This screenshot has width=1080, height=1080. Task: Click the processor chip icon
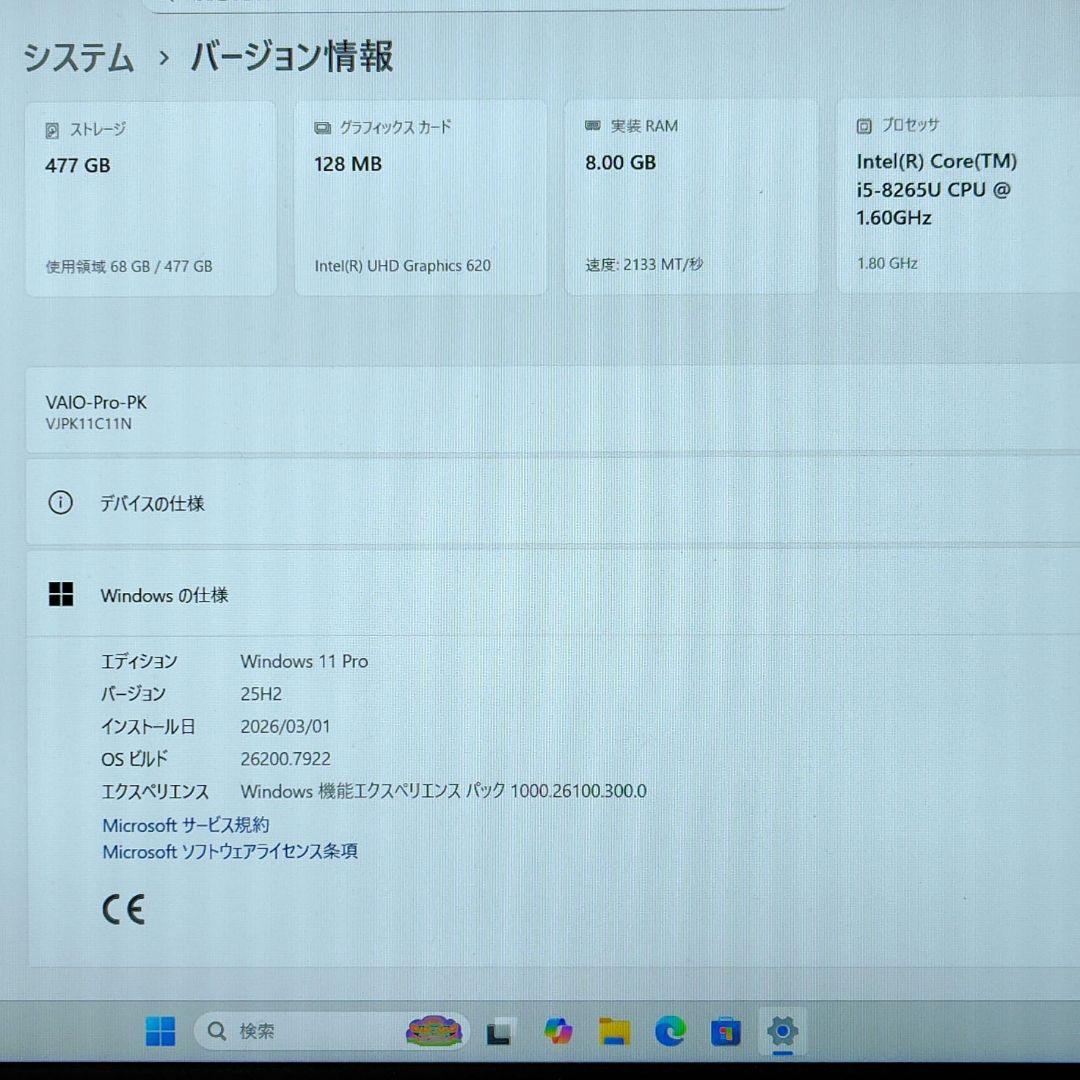click(864, 126)
